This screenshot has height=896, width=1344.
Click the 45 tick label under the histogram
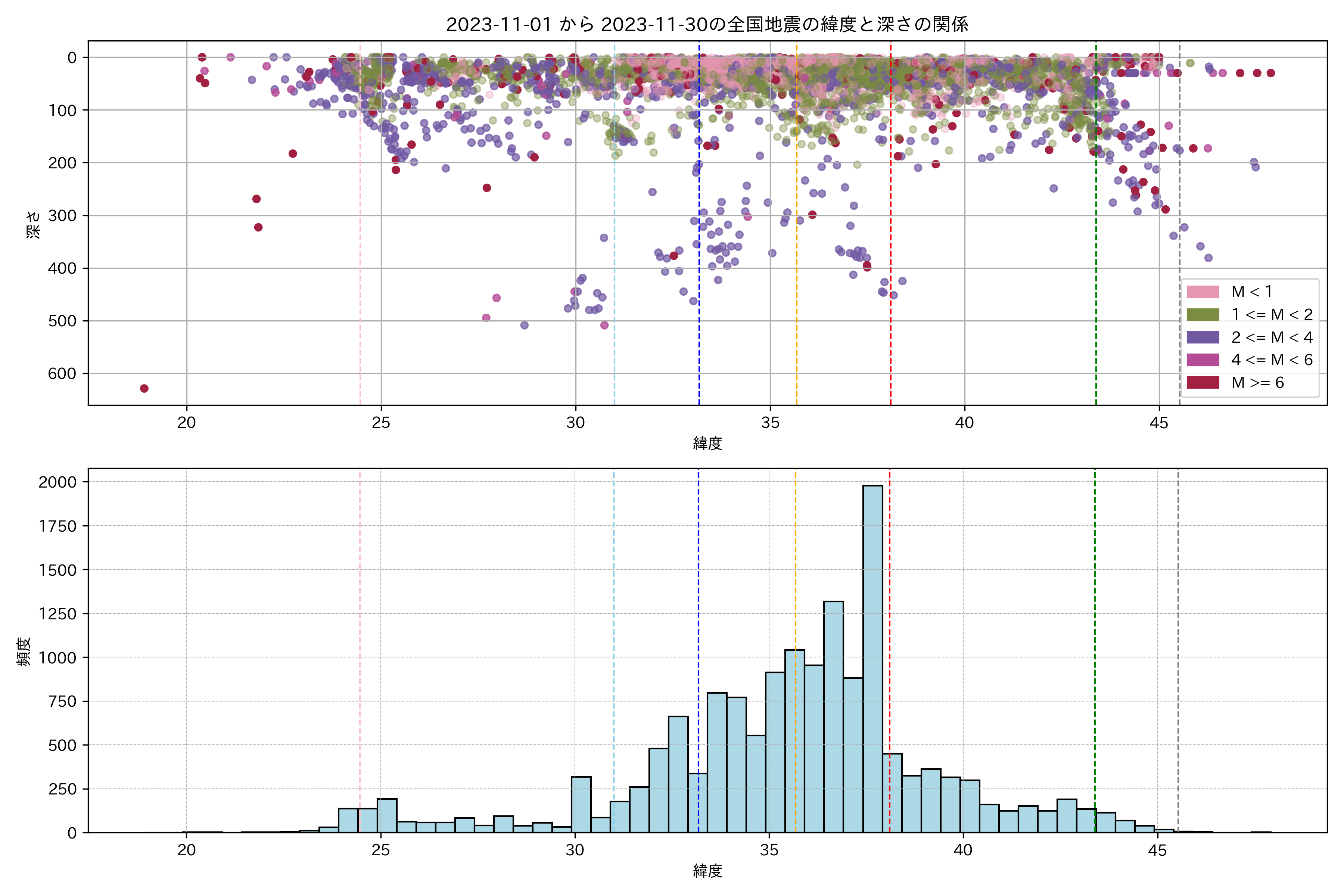click(x=1157, y=850)
